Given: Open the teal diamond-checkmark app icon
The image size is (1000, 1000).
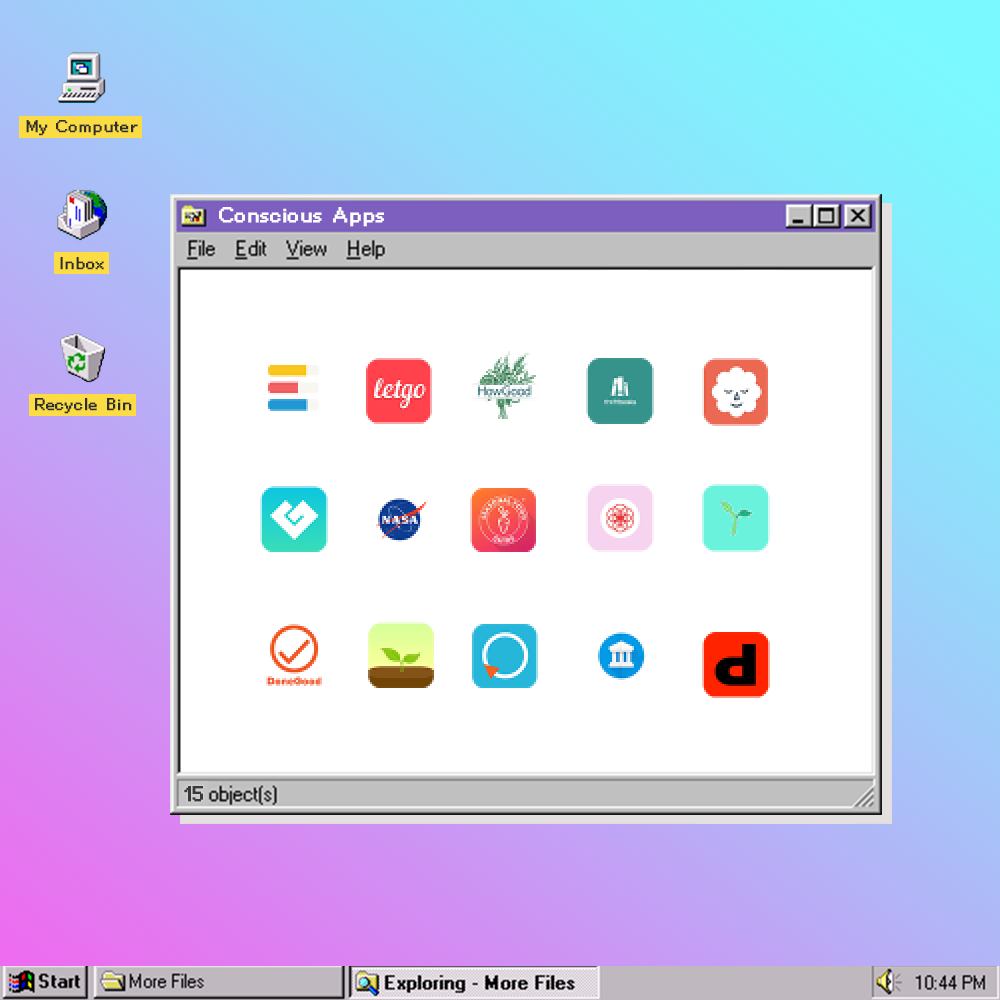Looking at the screenshot, I should coord(293,519).
